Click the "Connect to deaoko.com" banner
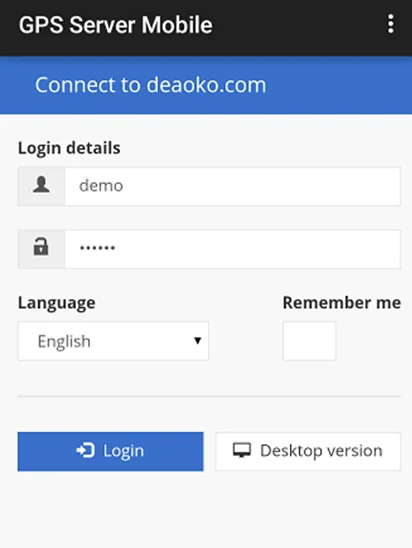 coord(206,85)
